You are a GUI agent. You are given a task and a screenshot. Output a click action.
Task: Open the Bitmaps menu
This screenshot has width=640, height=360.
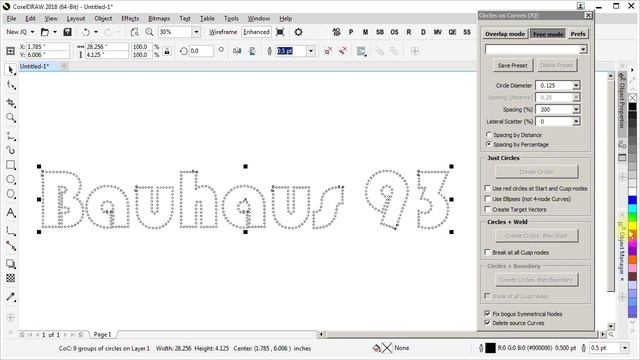[x=159, y=18]
